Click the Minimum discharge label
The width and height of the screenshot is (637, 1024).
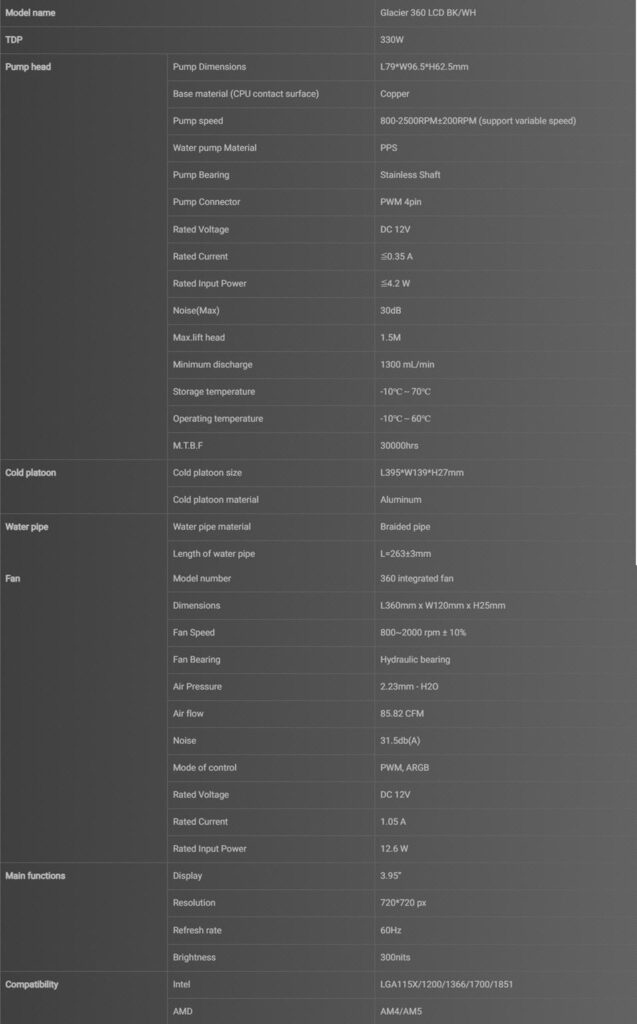tap(212, 364)
